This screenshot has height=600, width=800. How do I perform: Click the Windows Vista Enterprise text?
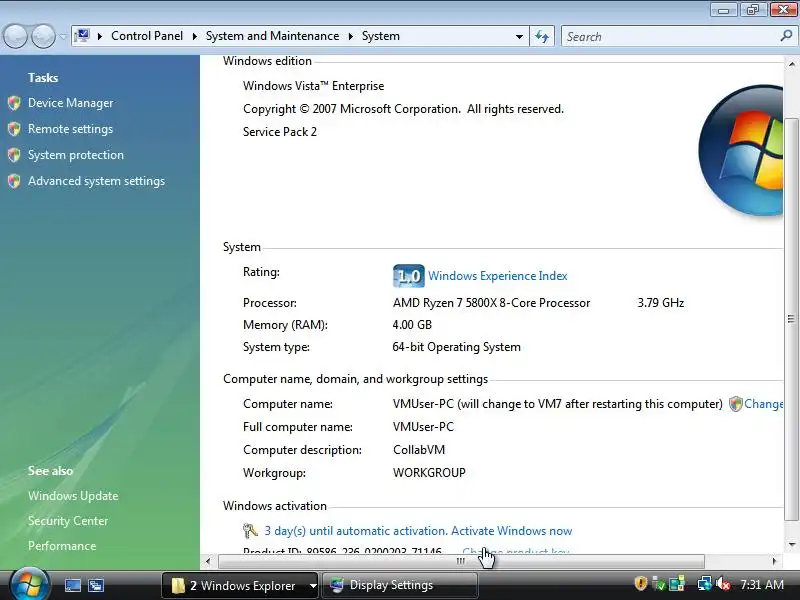[x=313, y=86]
